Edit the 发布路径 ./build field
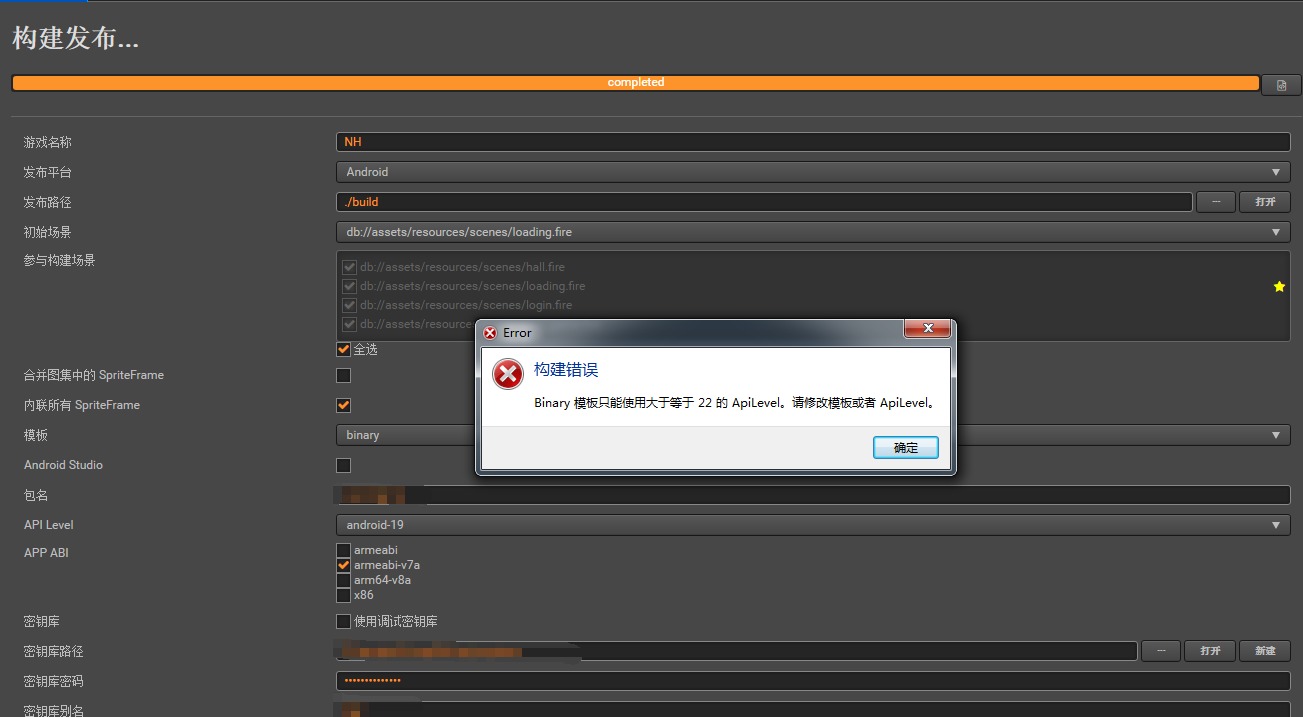This screenshot has width=1303, height=717. point(764,202)
